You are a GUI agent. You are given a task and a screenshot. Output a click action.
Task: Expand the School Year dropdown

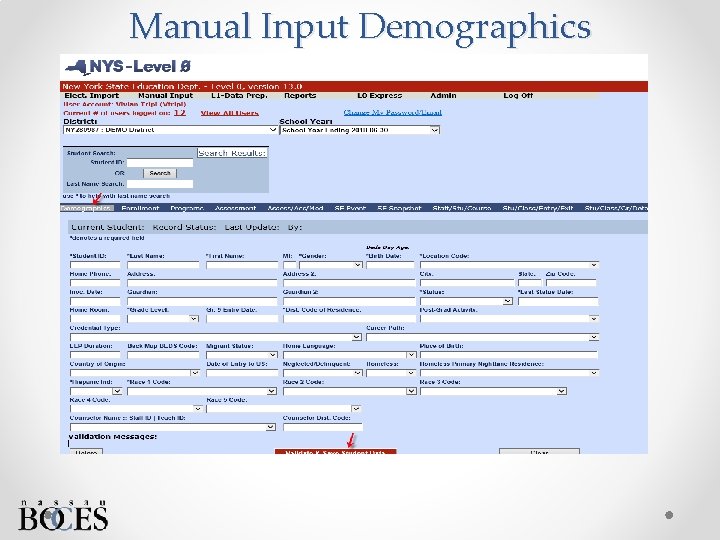click(360, 130)
